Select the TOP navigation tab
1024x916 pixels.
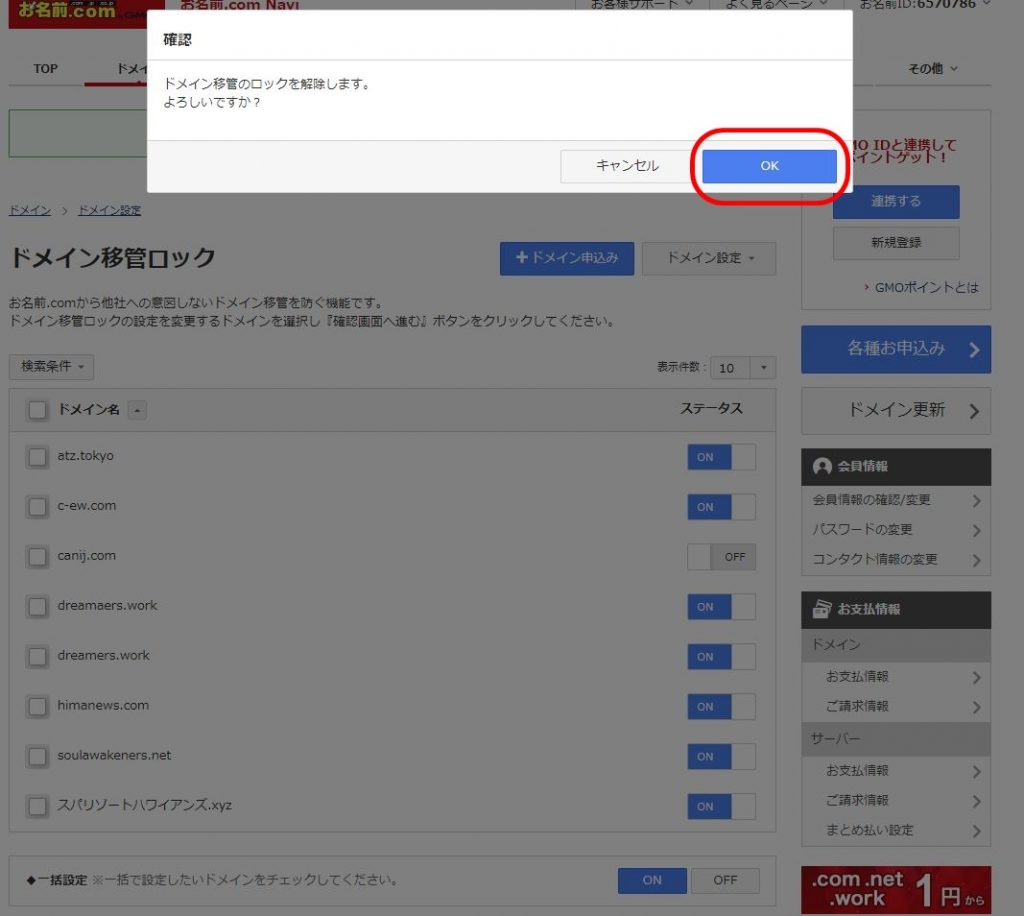(x=46, y=69)
